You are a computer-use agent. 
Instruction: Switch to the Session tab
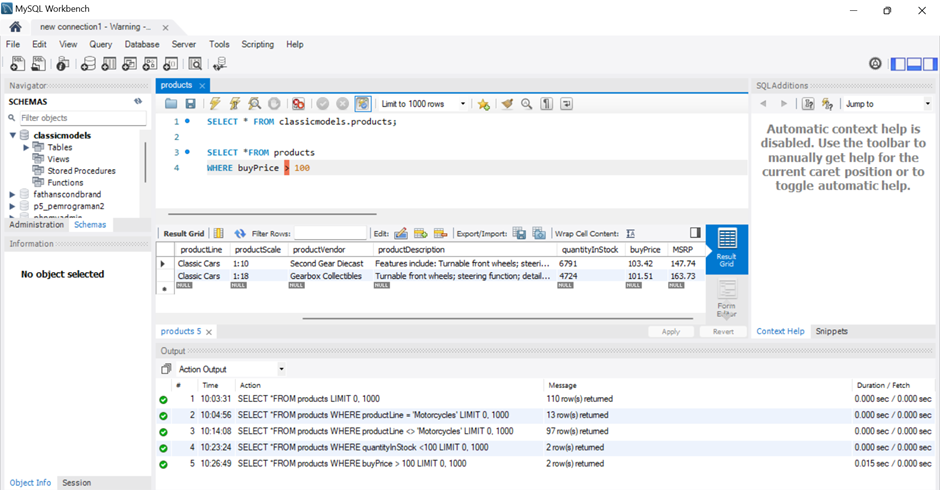coord(77,483)
